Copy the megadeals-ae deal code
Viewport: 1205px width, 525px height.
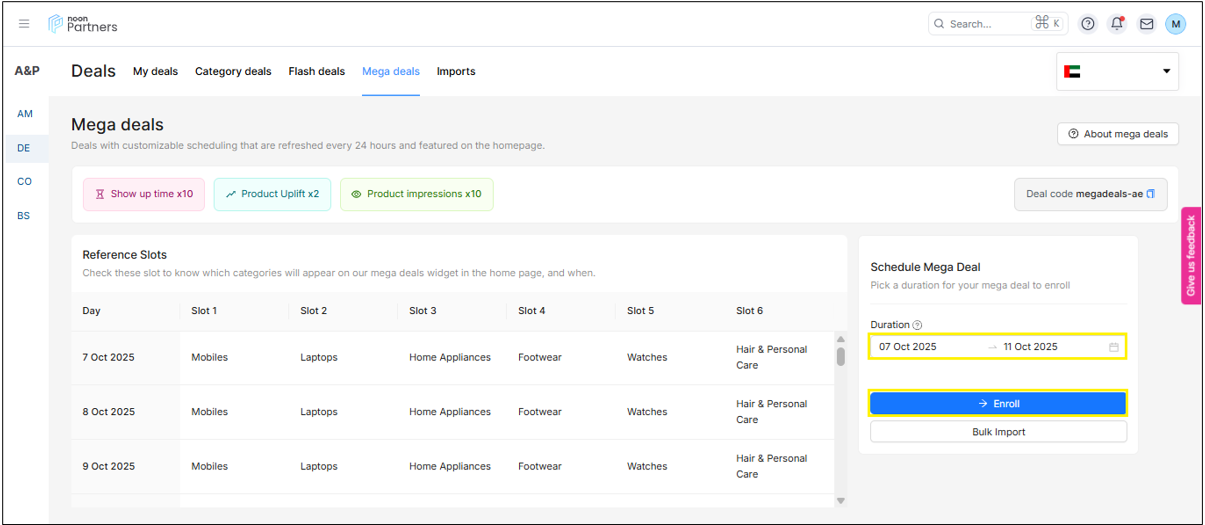point(1150,194)
